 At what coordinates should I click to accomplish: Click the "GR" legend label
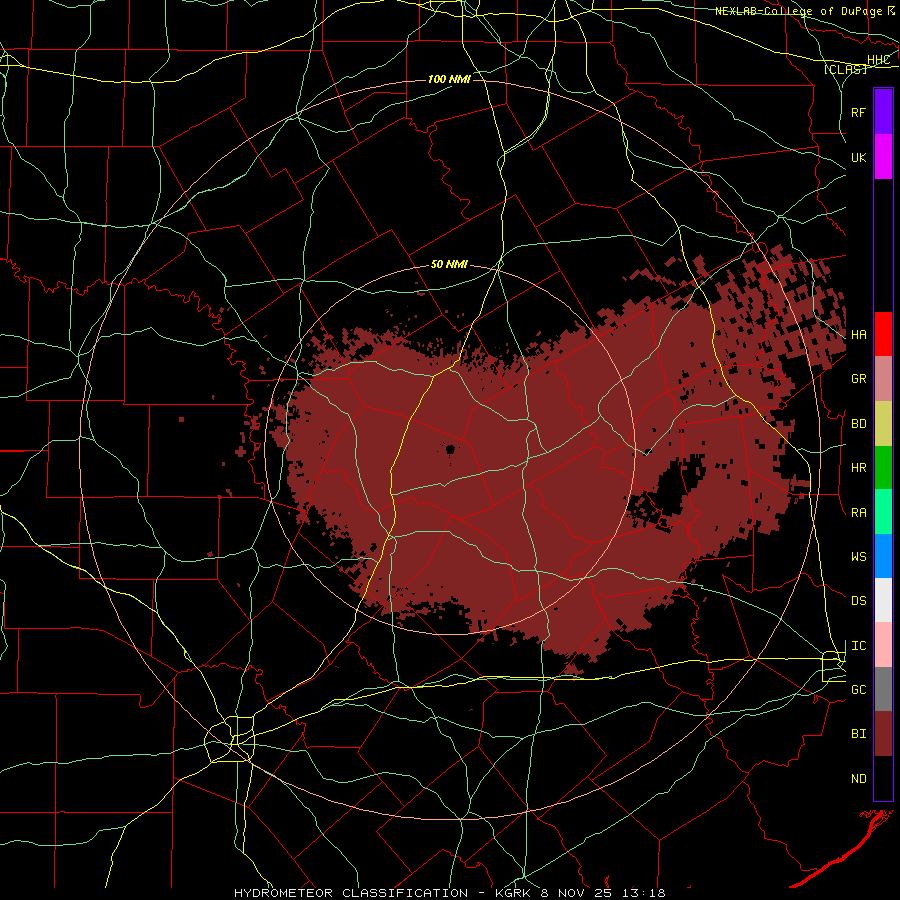pyautogui.click(x=859, y=378)
